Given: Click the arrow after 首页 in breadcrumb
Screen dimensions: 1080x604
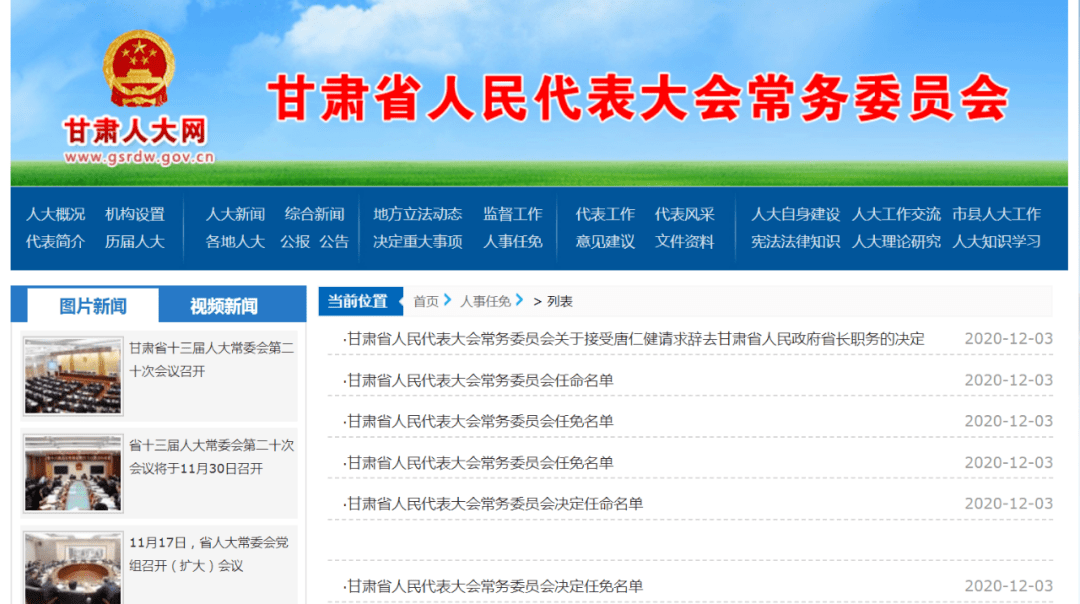Looking at the screenshot, I should 447,300.
